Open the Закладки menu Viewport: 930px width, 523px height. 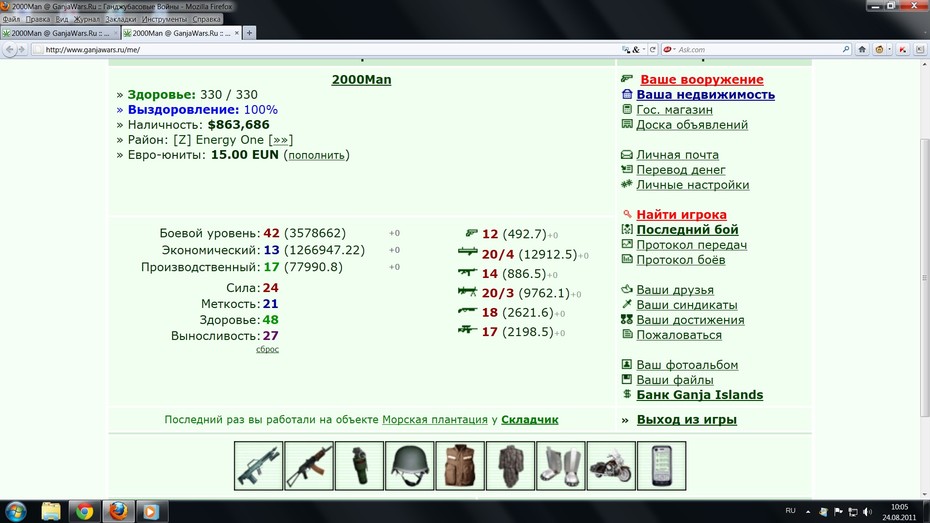coord(120,19)
